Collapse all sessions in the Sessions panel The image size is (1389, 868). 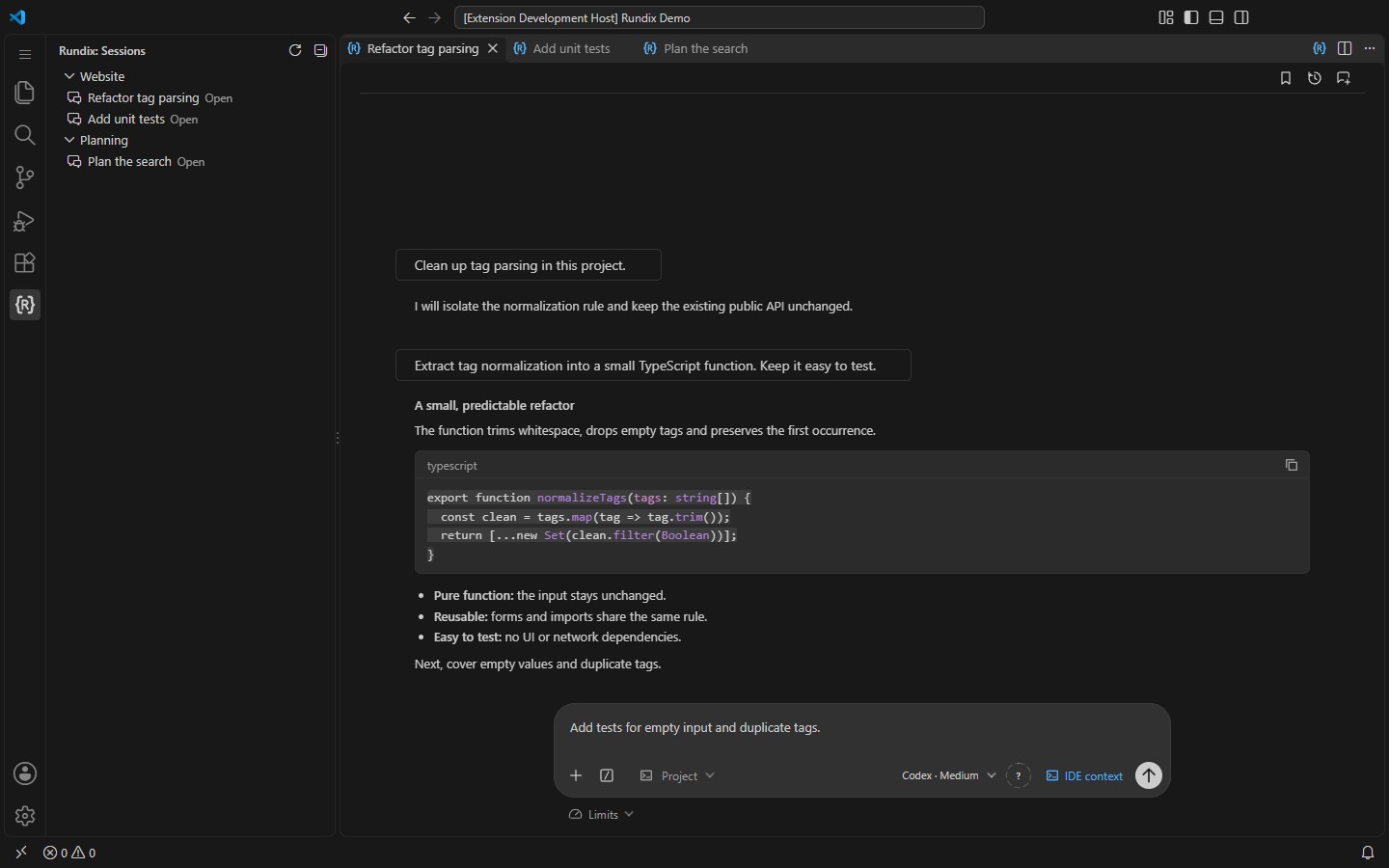[x=320, y=50]
